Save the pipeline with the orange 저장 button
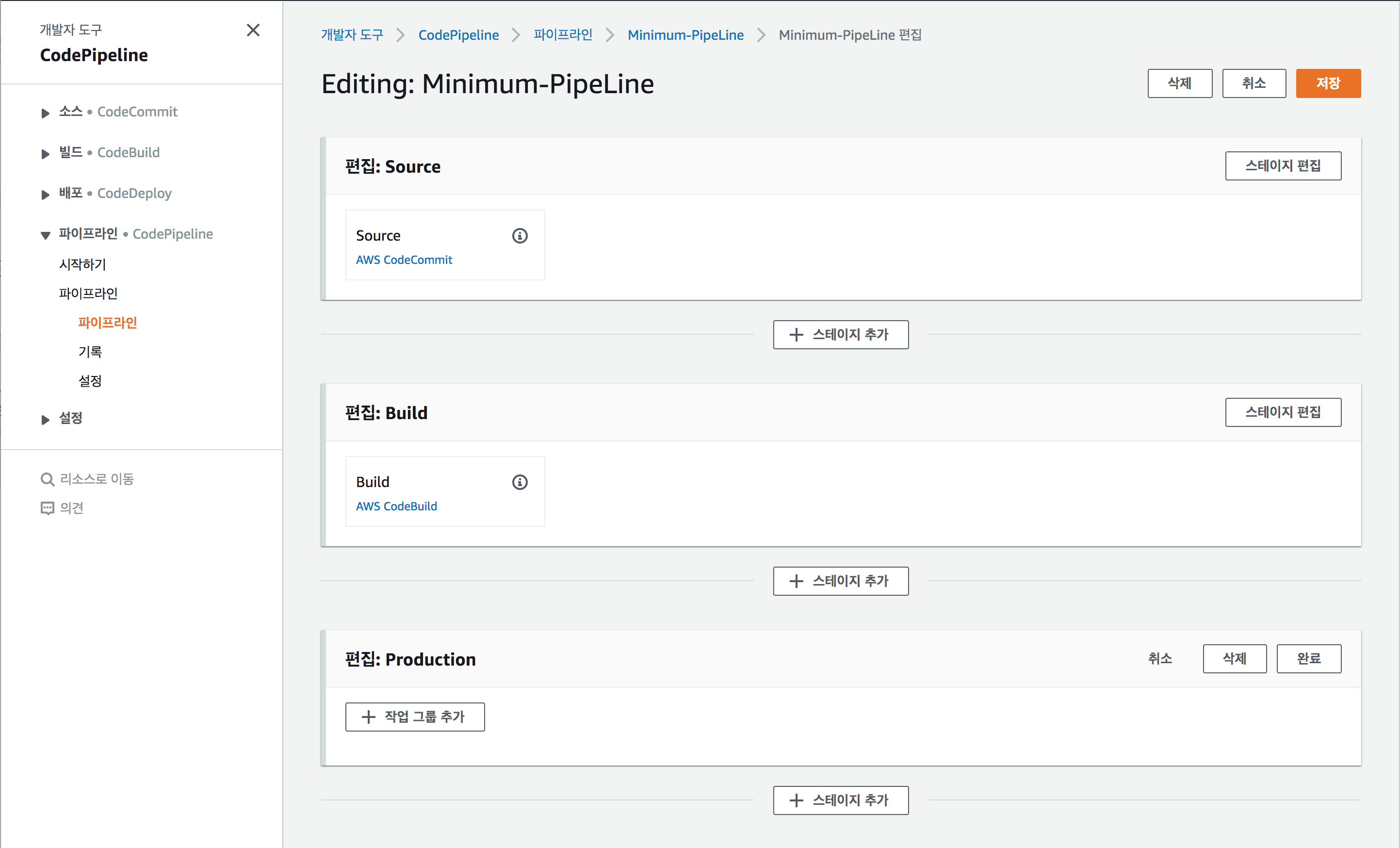1400x848 pixels. pos(1328,83)
